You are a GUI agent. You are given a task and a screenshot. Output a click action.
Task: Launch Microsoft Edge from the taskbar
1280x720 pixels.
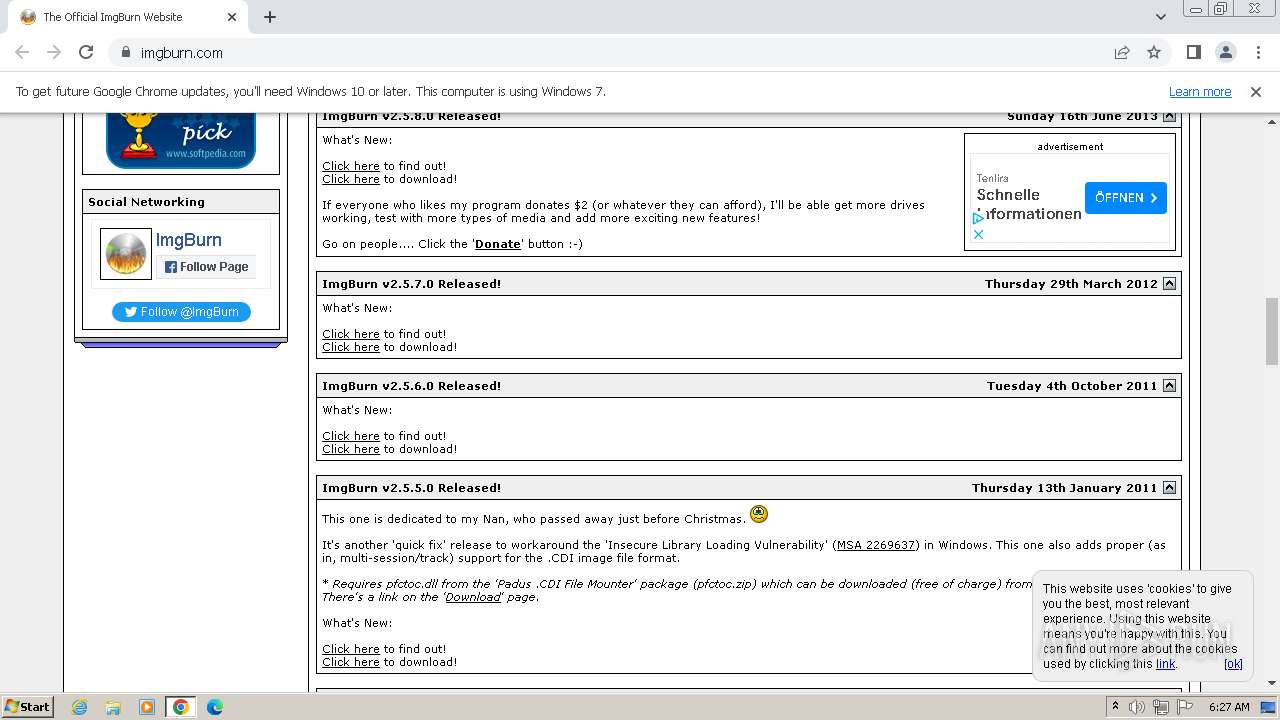click(x=214, y=707)
